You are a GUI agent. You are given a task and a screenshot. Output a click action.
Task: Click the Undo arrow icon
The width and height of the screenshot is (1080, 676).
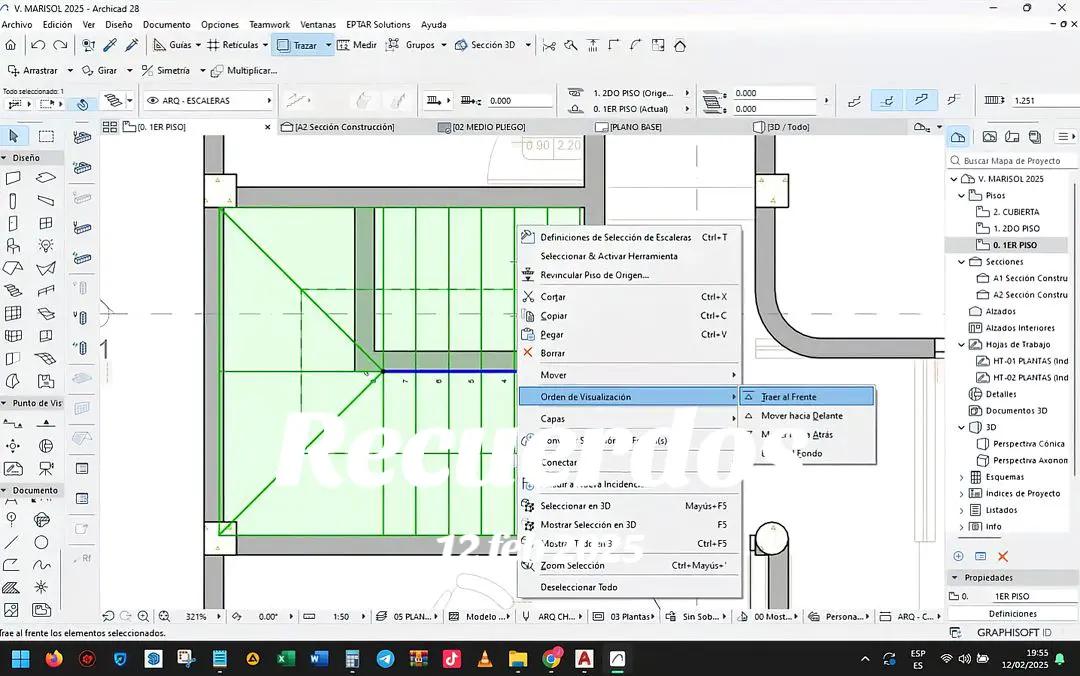point(38,45)
